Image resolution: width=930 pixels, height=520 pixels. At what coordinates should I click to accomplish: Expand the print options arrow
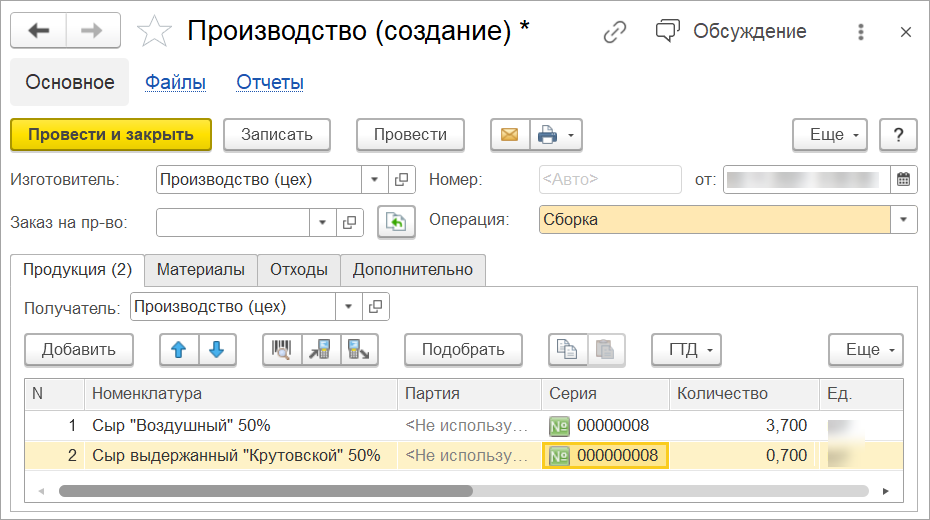[571, 135]
